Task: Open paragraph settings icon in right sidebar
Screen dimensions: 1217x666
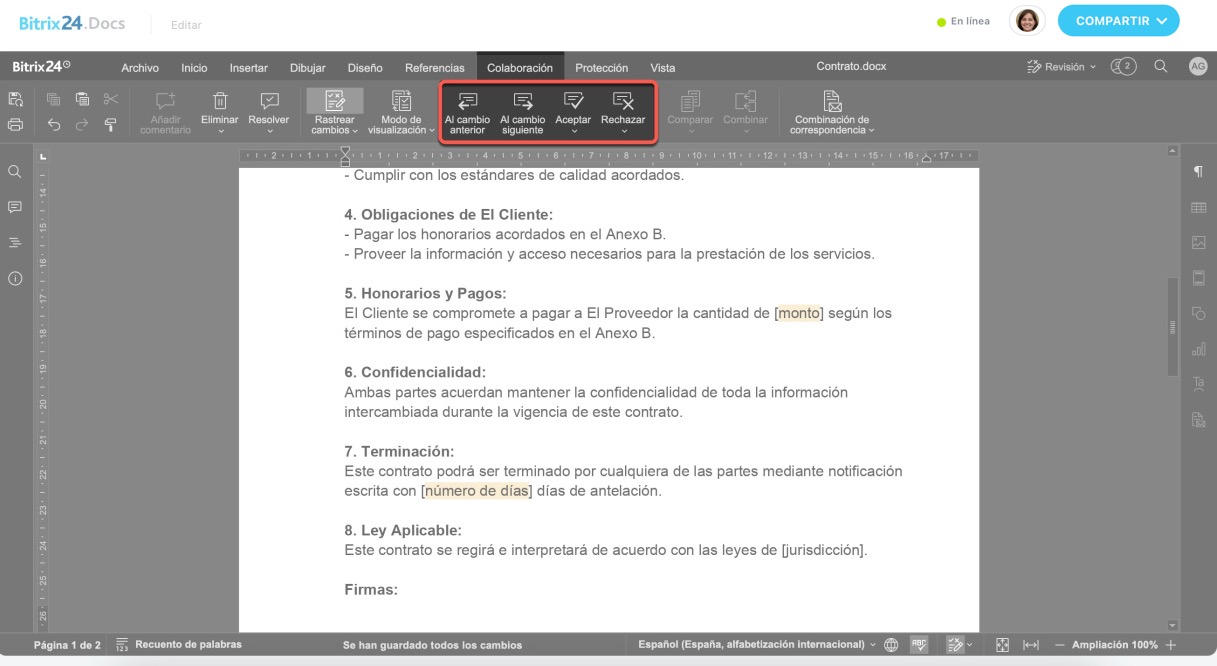Action: coord(1198,172)
